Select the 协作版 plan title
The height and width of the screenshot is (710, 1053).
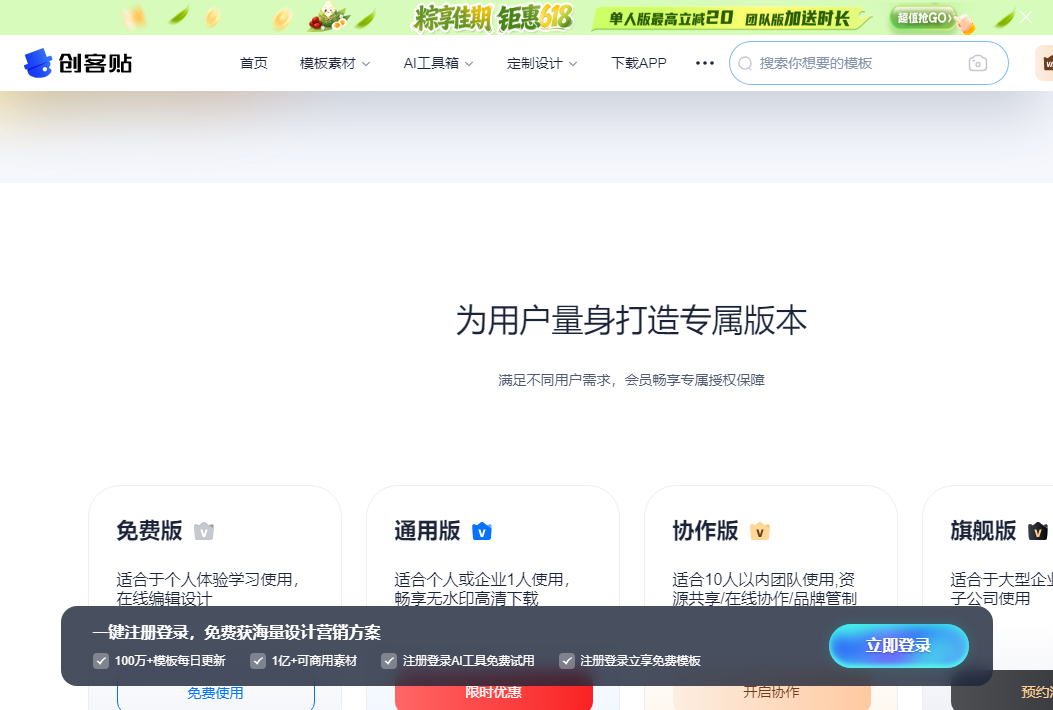click(705, 531)
